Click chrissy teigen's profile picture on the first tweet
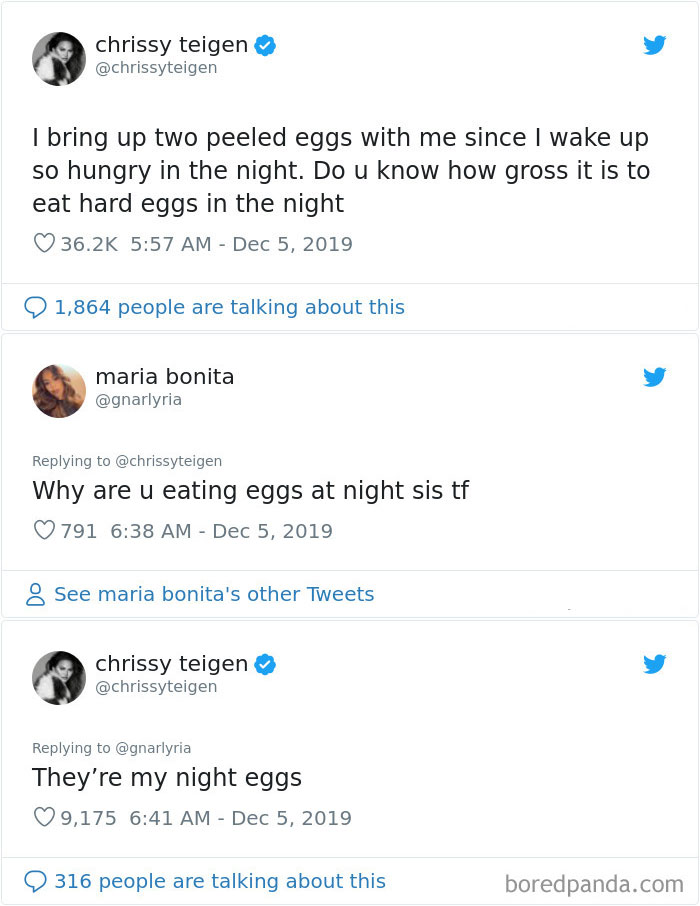Image resolution: width=700 pixels, height=906 pixels. pyautogui.click(x=58, y=58)
